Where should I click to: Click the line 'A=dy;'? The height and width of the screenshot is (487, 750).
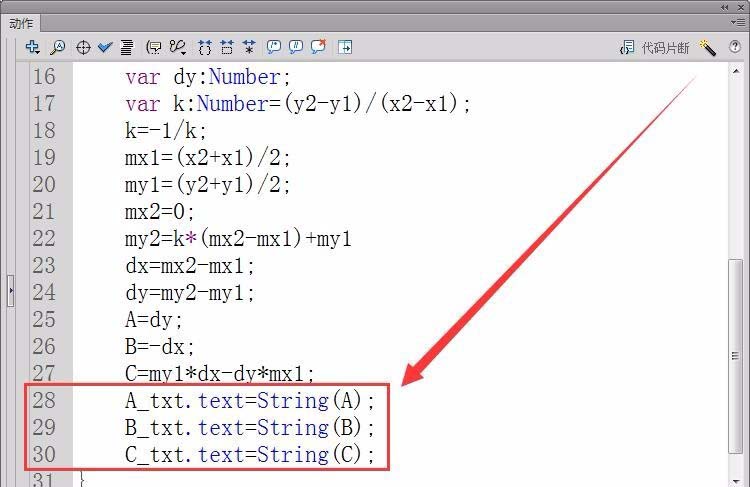click(154, 320)
